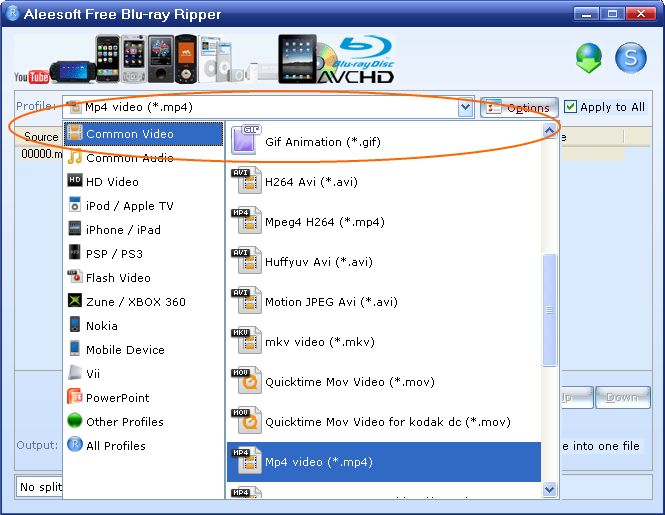Toggle the Apply to All checkbox
The width and height of the screenshot is (665, 515).
570,106
